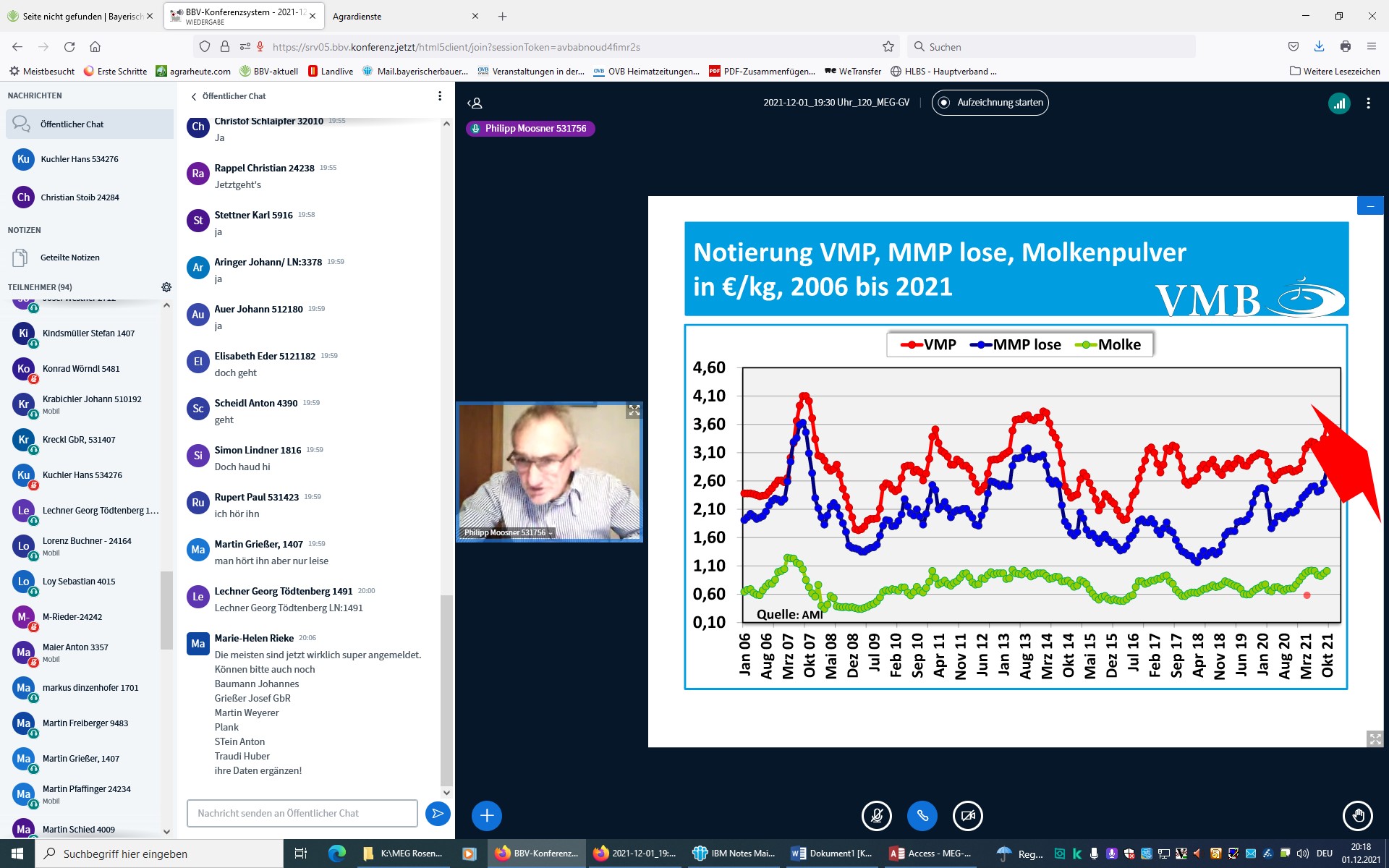1389x868 pixels.
Task: Expand Weitere Lesezeichen folder
Action: click(x=1335, y=72)
